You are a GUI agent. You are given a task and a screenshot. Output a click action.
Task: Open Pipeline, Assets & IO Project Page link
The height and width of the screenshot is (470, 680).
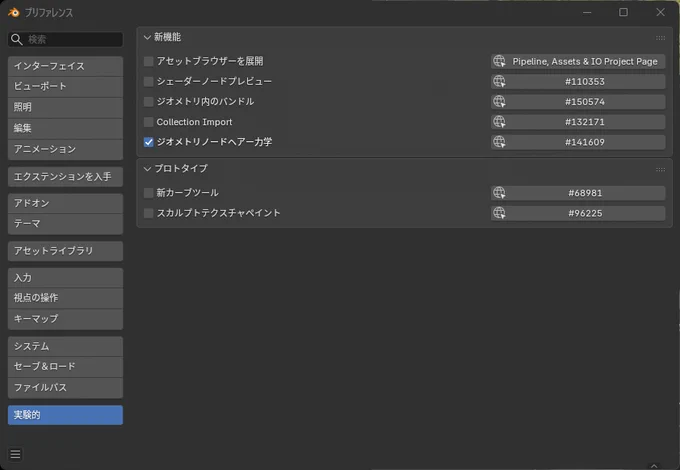point(578,61)
